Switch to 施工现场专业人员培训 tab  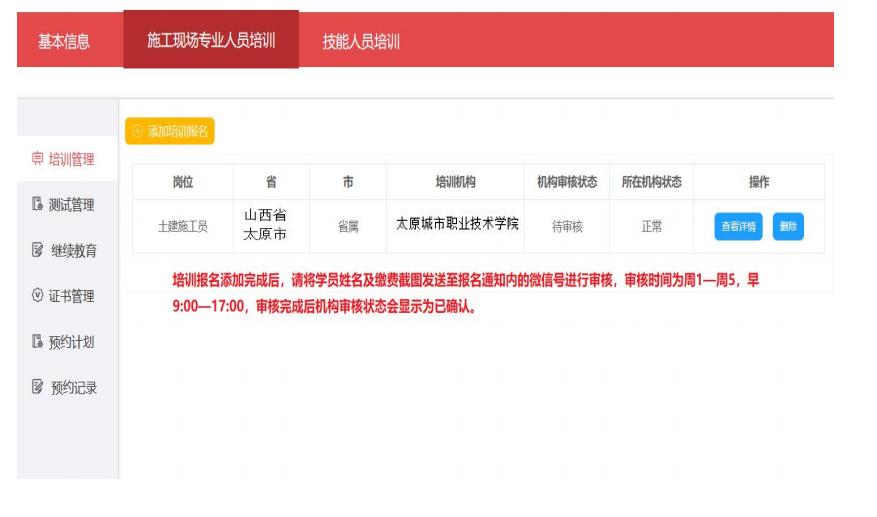(211, 40)
